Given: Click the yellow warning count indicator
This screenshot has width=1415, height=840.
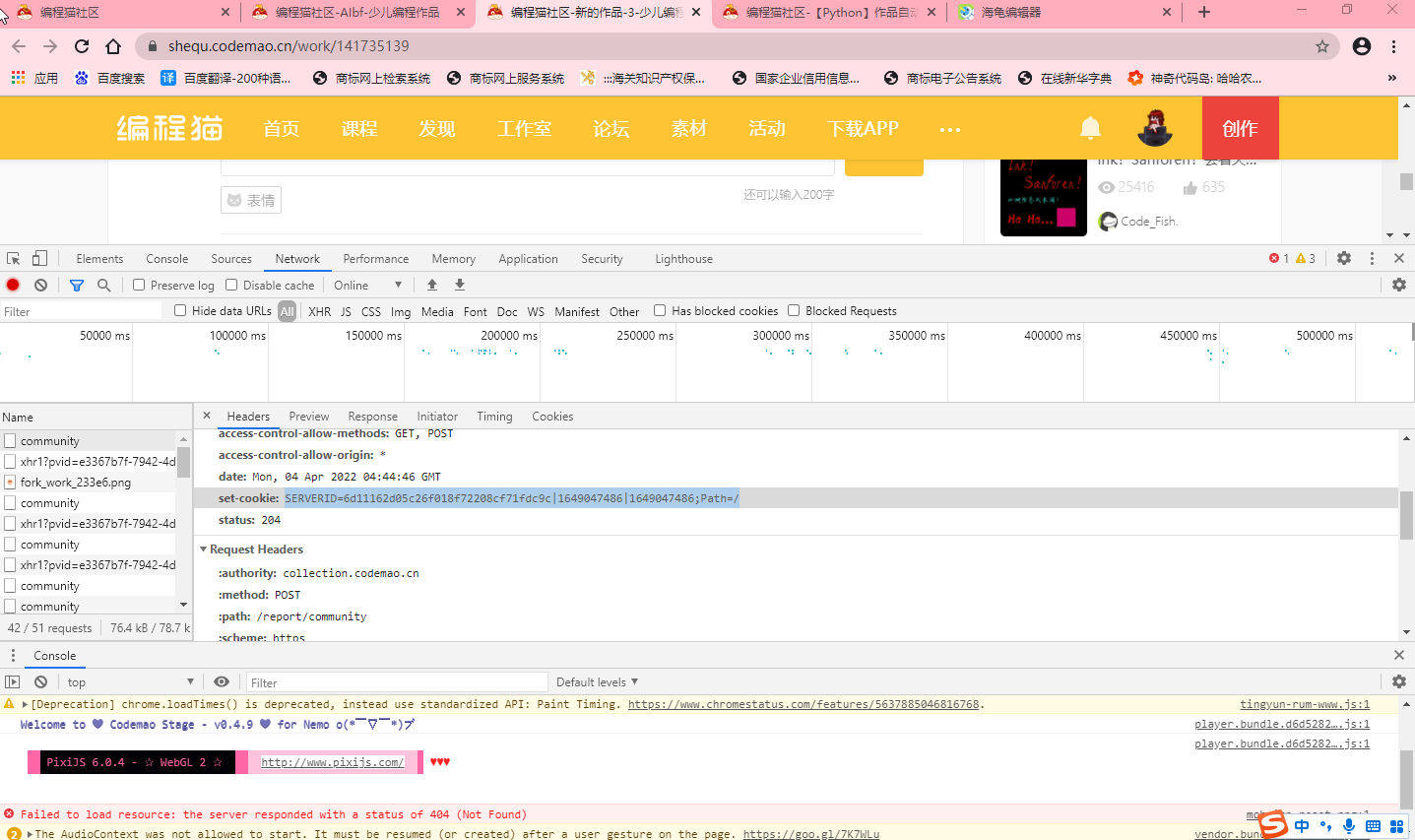Looking at the screenshot, I should [1306, 258].
